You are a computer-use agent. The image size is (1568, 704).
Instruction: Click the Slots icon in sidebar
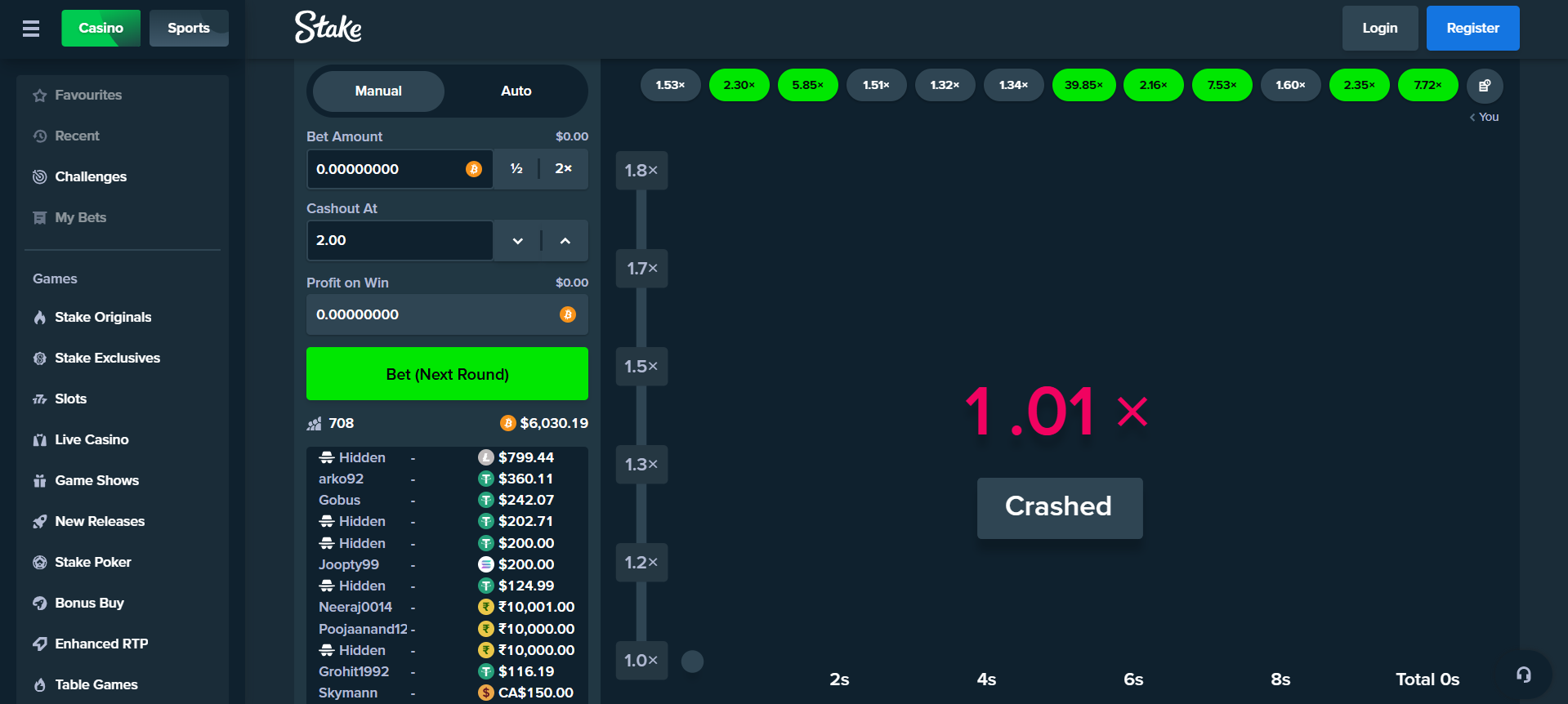click(39, 399)
